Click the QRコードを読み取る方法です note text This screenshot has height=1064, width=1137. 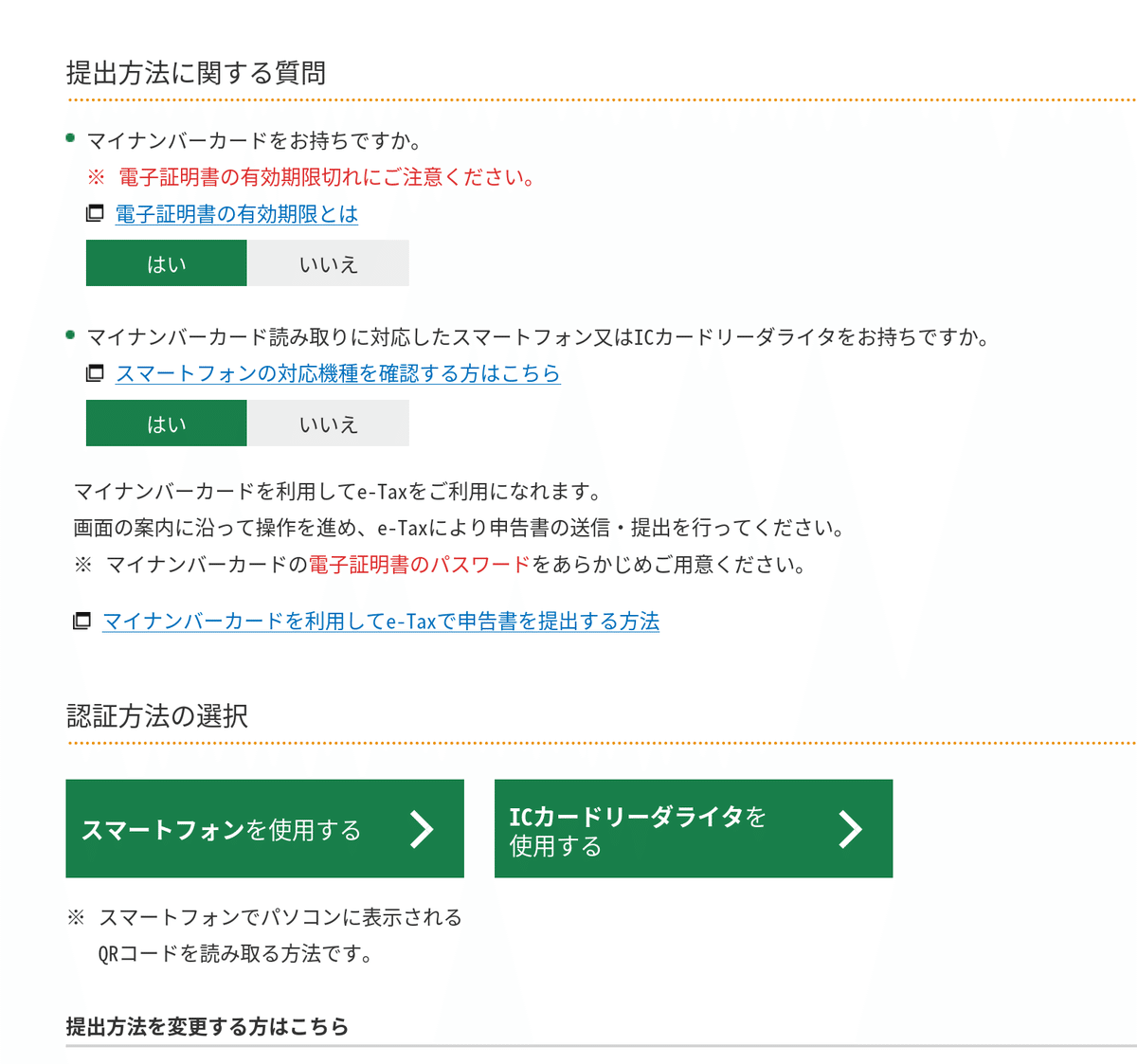coord(236,953)
